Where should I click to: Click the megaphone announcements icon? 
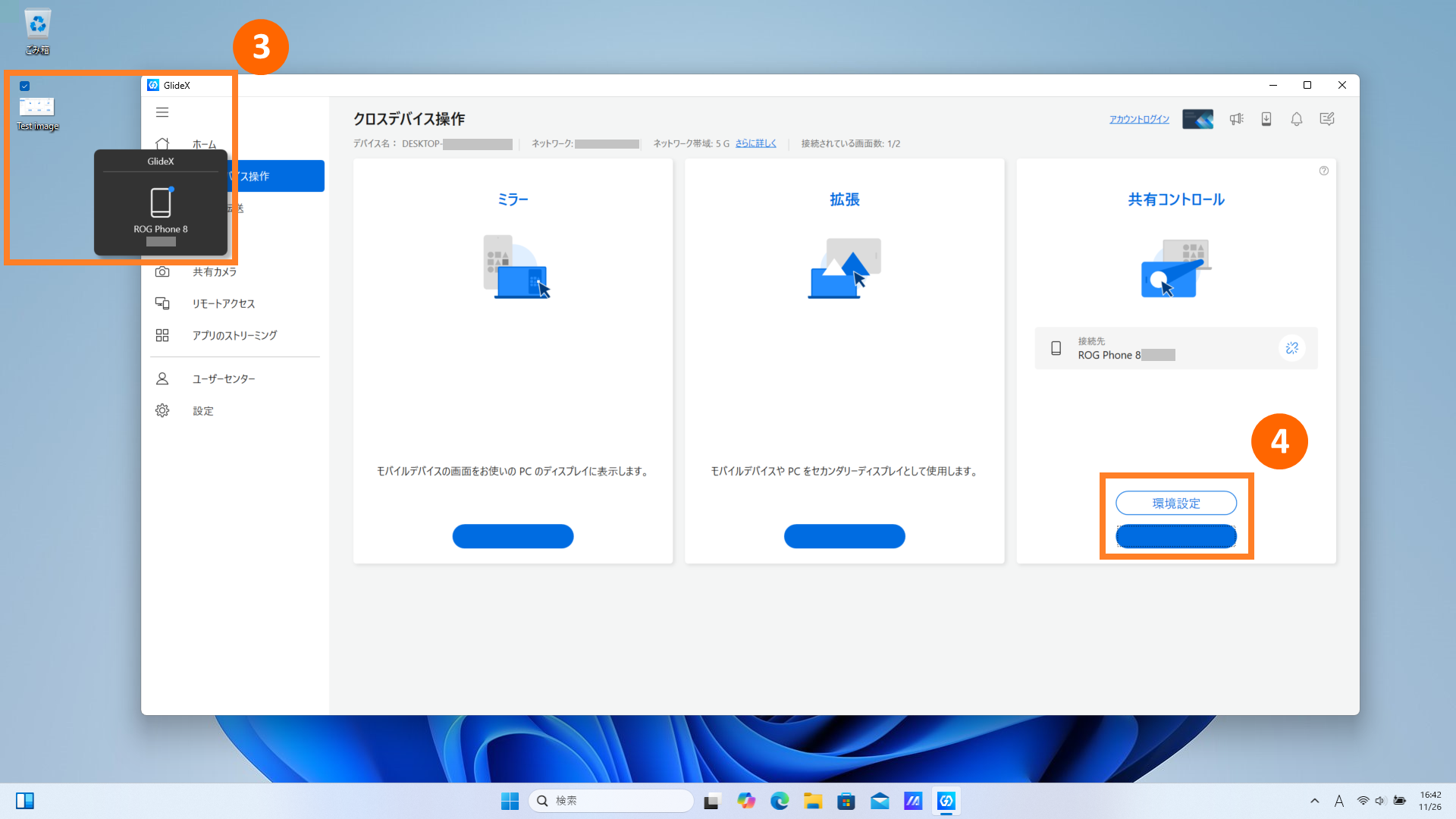[x=1236, y=119]
